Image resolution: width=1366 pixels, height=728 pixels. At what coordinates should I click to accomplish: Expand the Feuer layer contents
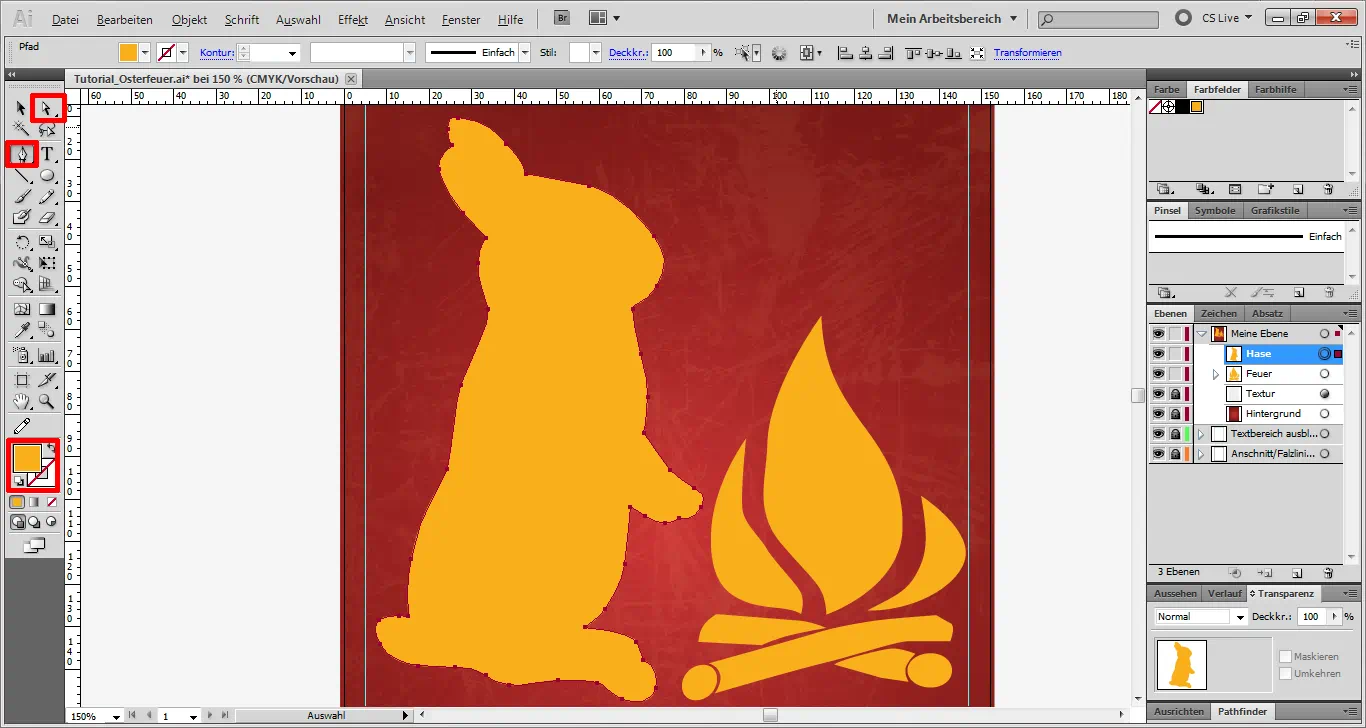coord(1216,374)
